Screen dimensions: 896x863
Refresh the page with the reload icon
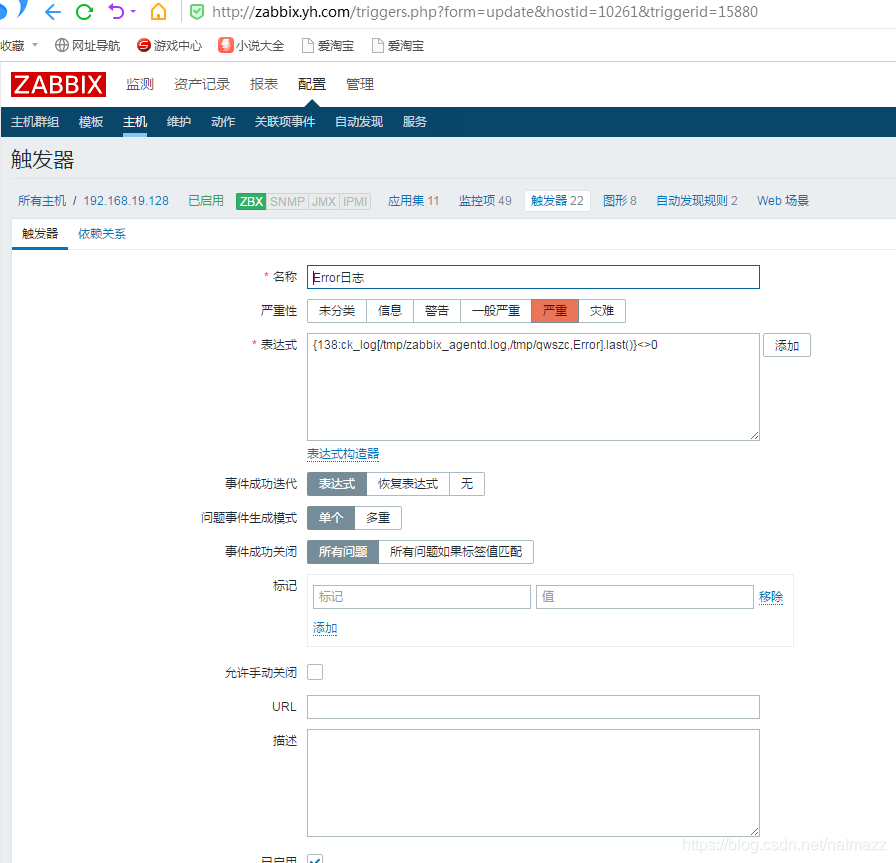[x=84, y=13]
